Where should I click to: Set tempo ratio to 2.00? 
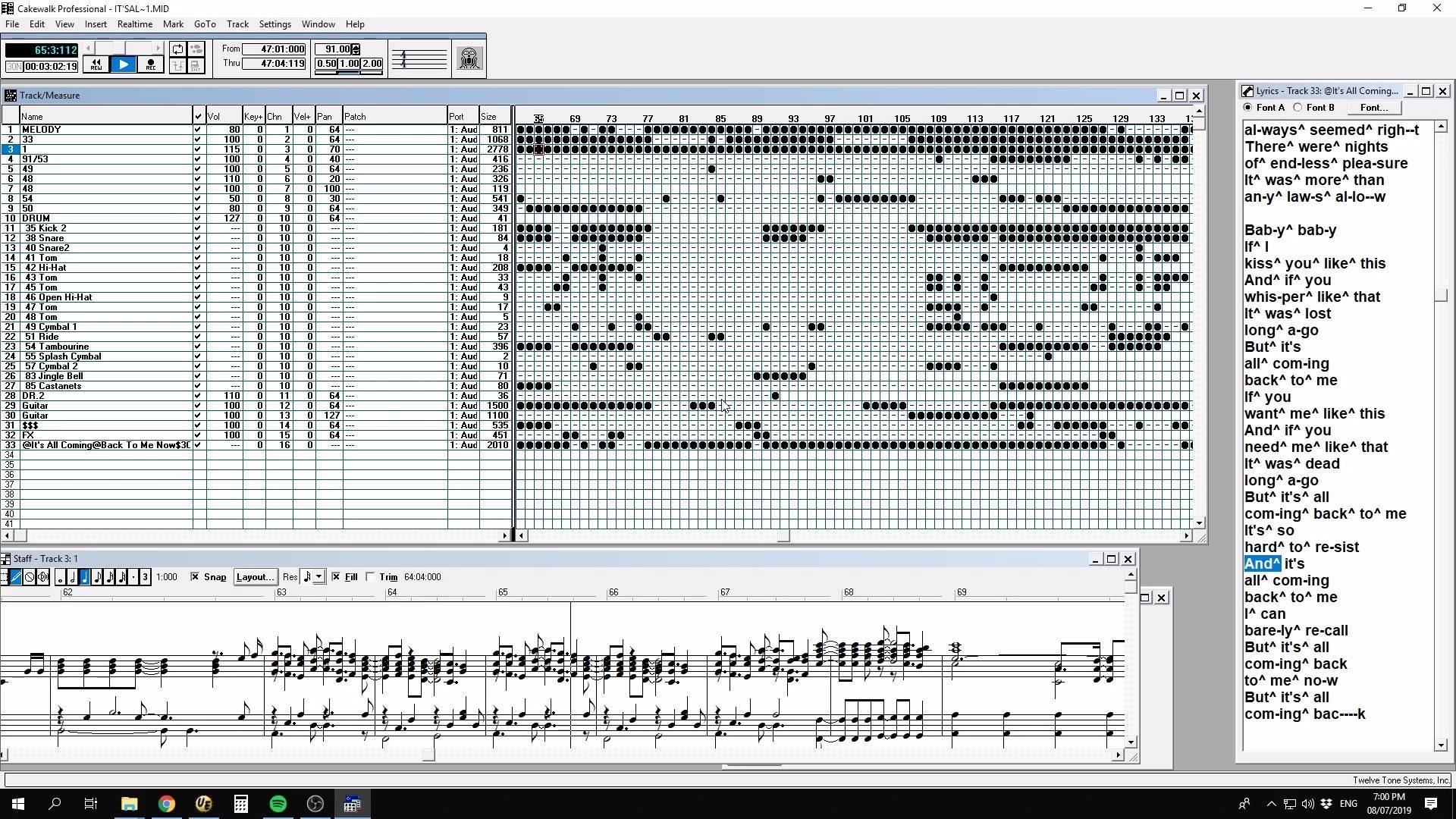point(372,64)
